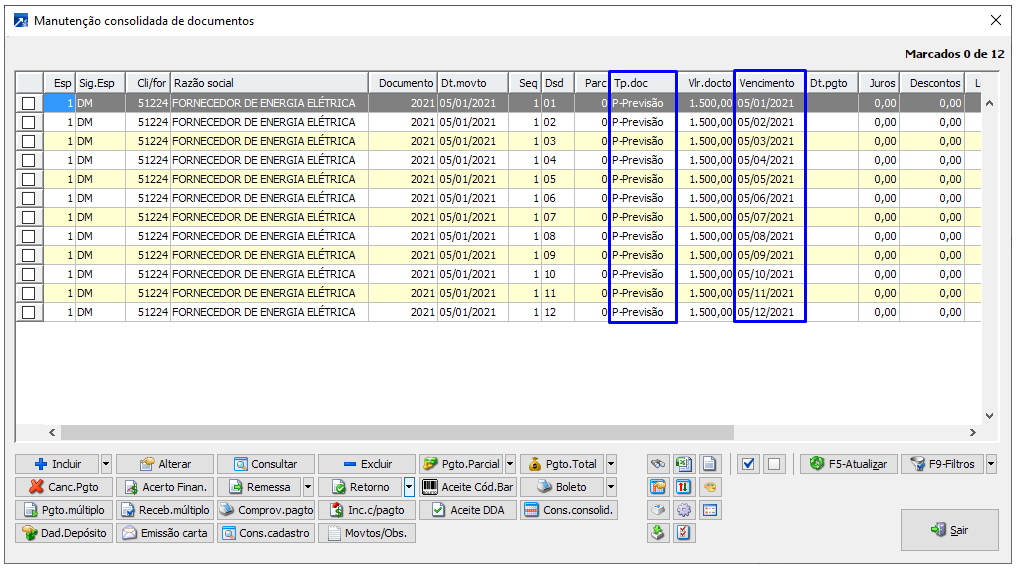Click the horizontal scrollbar right arrow
Viewport: 1017px width, 569px height.
pos(973,433)
